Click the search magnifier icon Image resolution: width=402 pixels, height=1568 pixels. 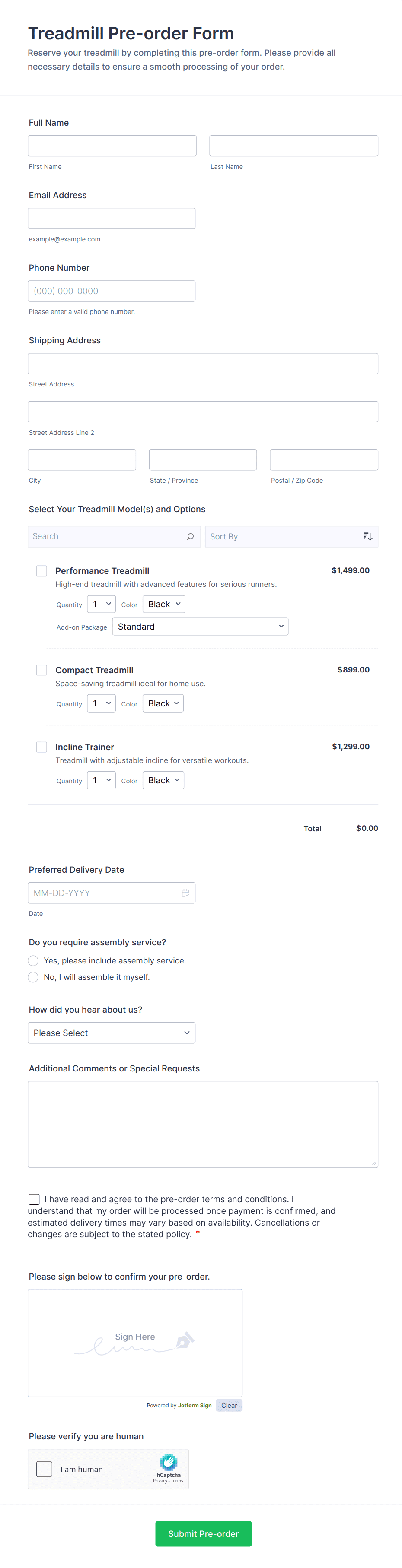[190, 536]
